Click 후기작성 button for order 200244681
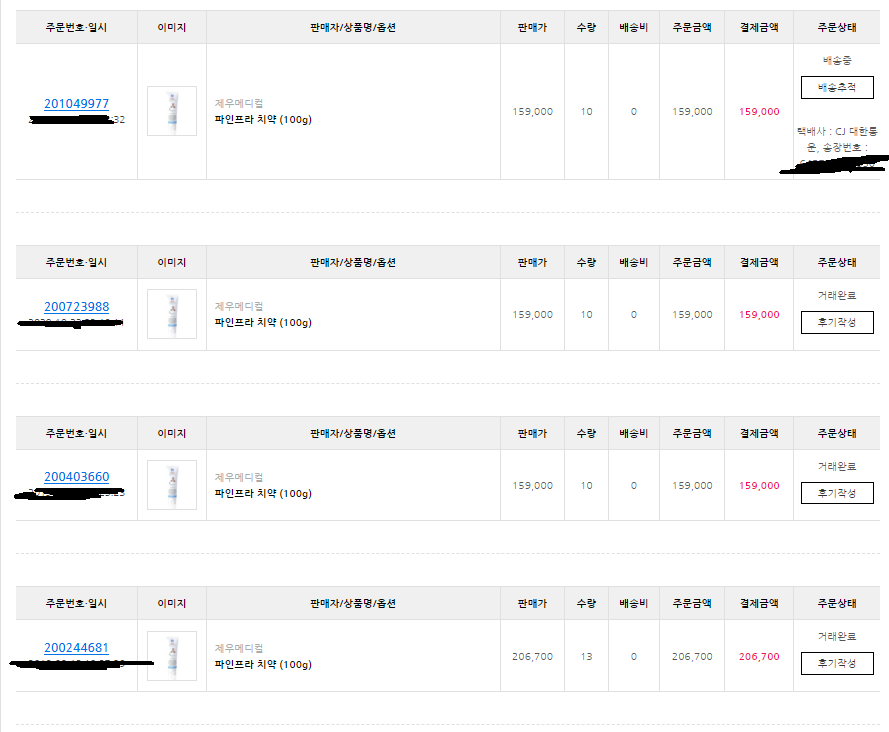Image resolution: width=889 pixels, height=732 pixels. [x=837, y=663]
